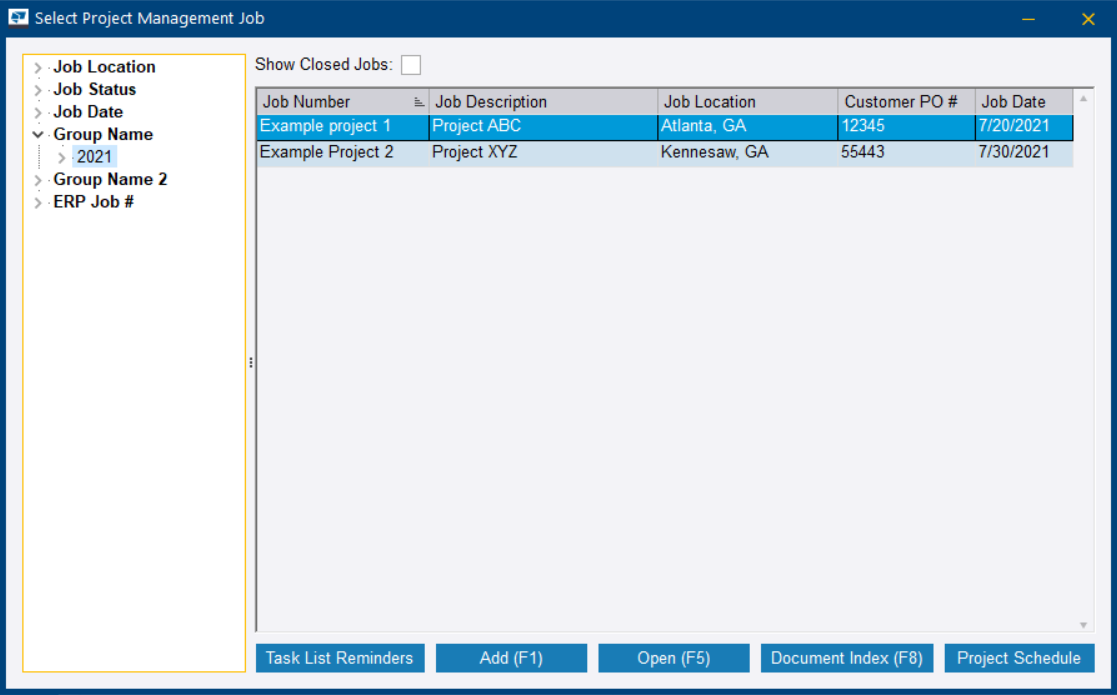Click the sort indicator in Job Number header

419,102
